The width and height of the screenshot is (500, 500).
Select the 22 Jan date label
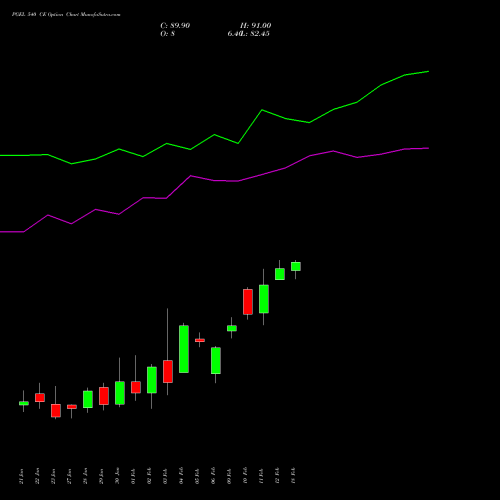tap(38, 476)
